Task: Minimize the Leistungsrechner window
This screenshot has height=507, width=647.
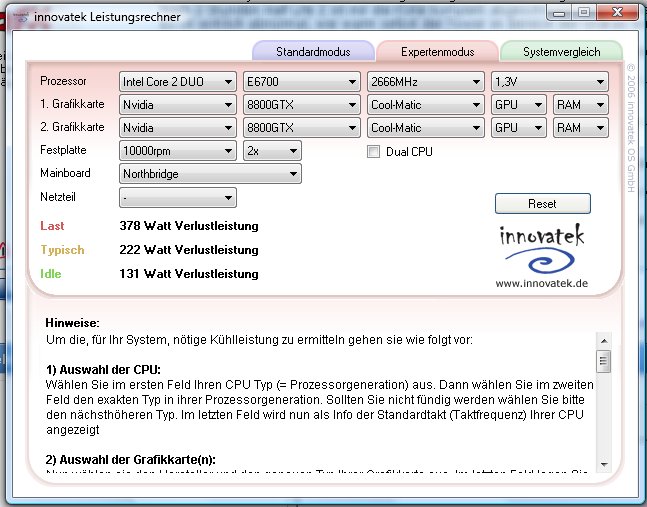Action: pyautogui.click(x=559, y=14)
